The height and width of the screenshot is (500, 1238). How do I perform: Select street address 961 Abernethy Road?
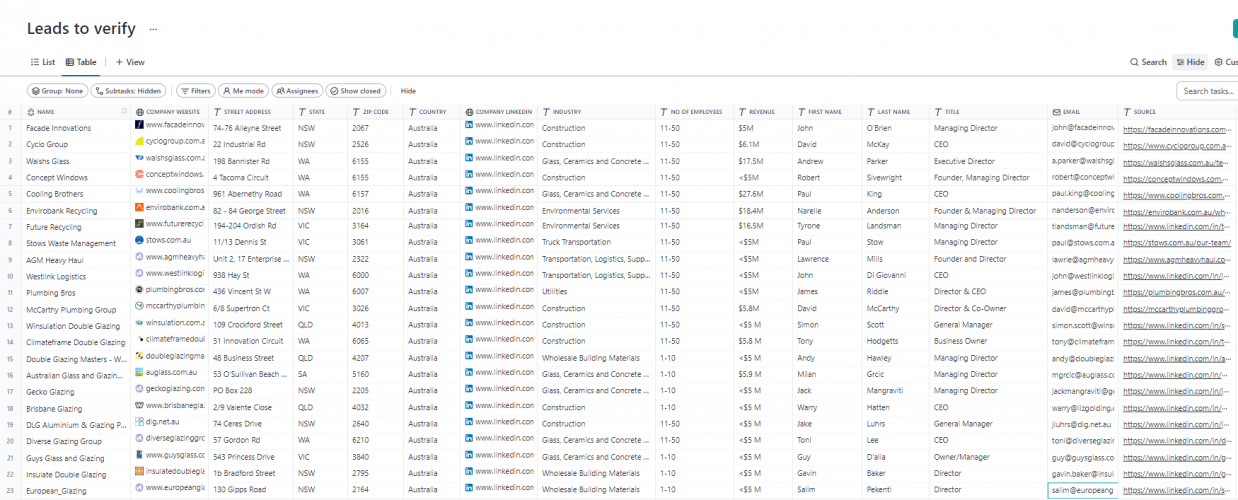[x=249, y=194]
